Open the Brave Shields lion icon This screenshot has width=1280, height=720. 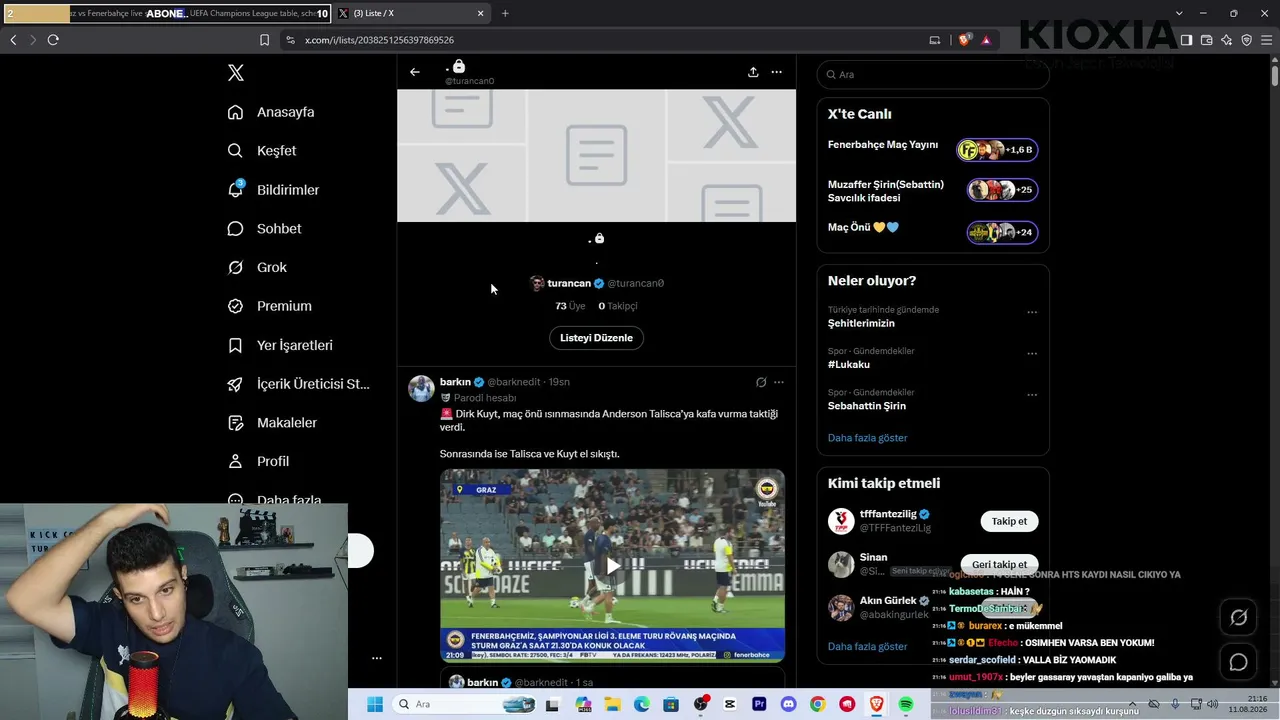pyautogui.click(x=964, y=40)
